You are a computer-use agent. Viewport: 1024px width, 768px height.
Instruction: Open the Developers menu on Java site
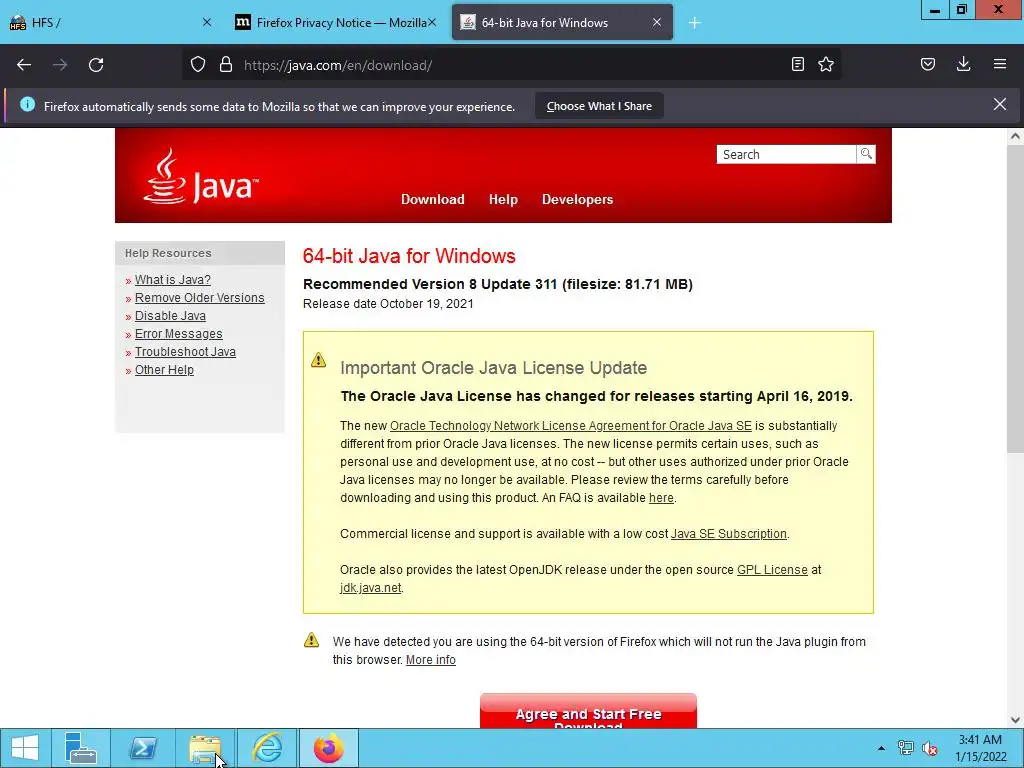click(x=577, y=199)
